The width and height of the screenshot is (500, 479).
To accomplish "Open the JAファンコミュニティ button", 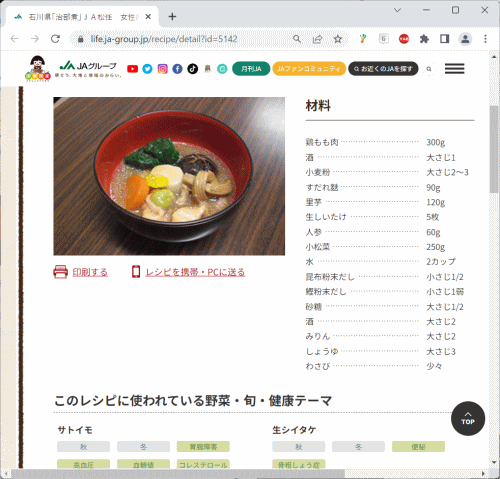I will (x=309, y=69).
